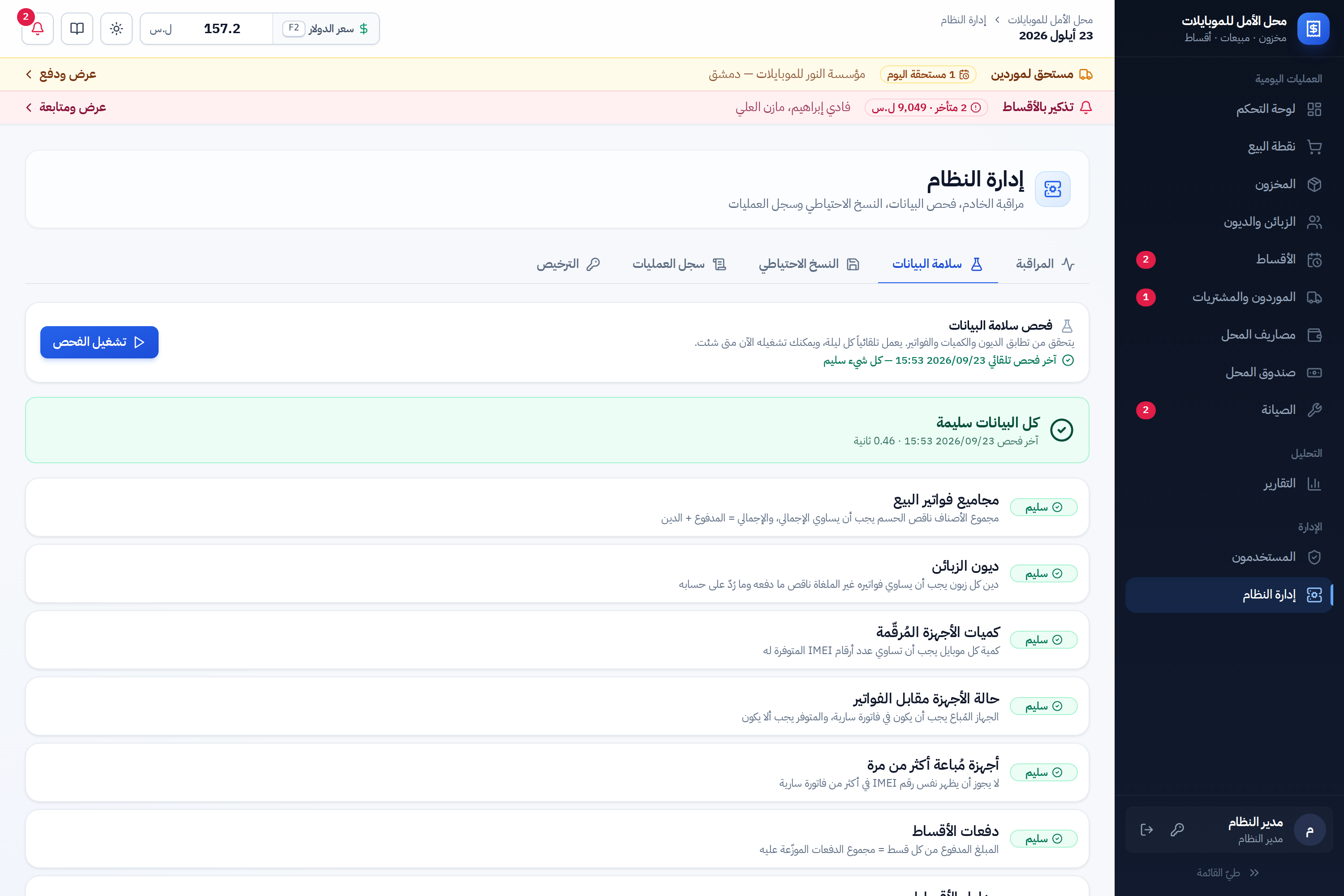The width and height of the screenshot is (1344, 896).
Task: Switch to سجل العمليات tab
Action: click(x=679, y=264)
